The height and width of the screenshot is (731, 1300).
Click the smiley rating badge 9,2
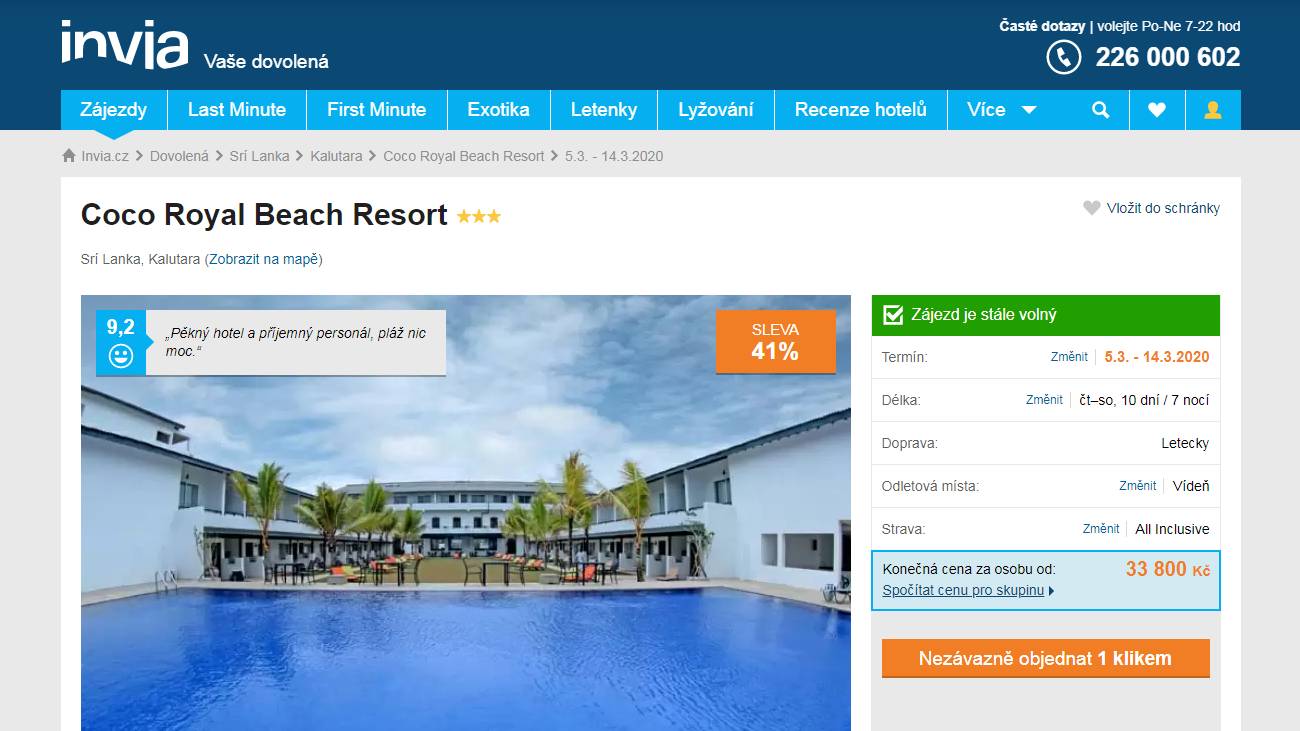click(x=121, y=343)
